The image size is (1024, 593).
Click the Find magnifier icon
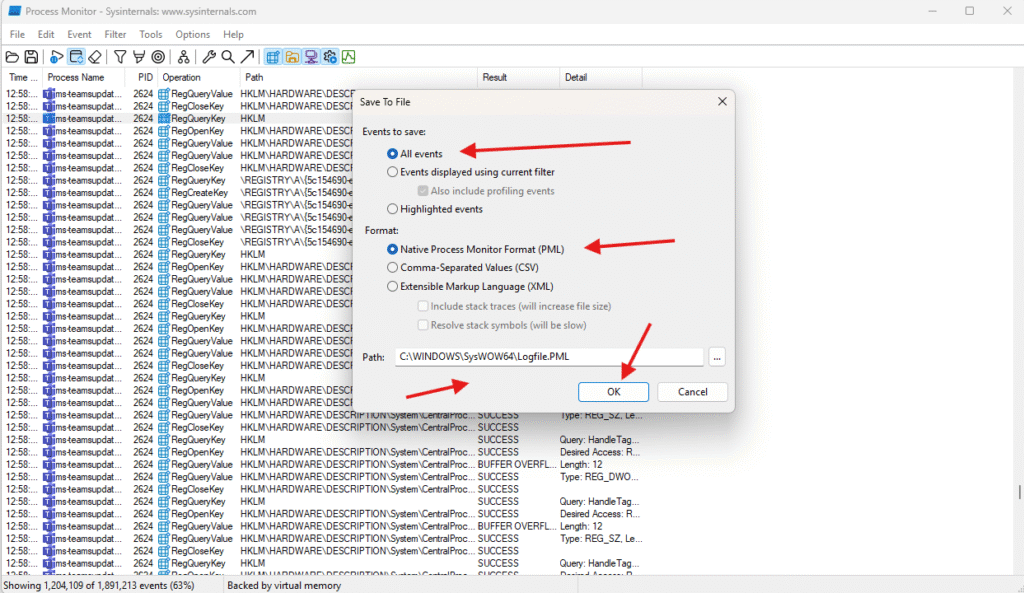click(228, 57)
